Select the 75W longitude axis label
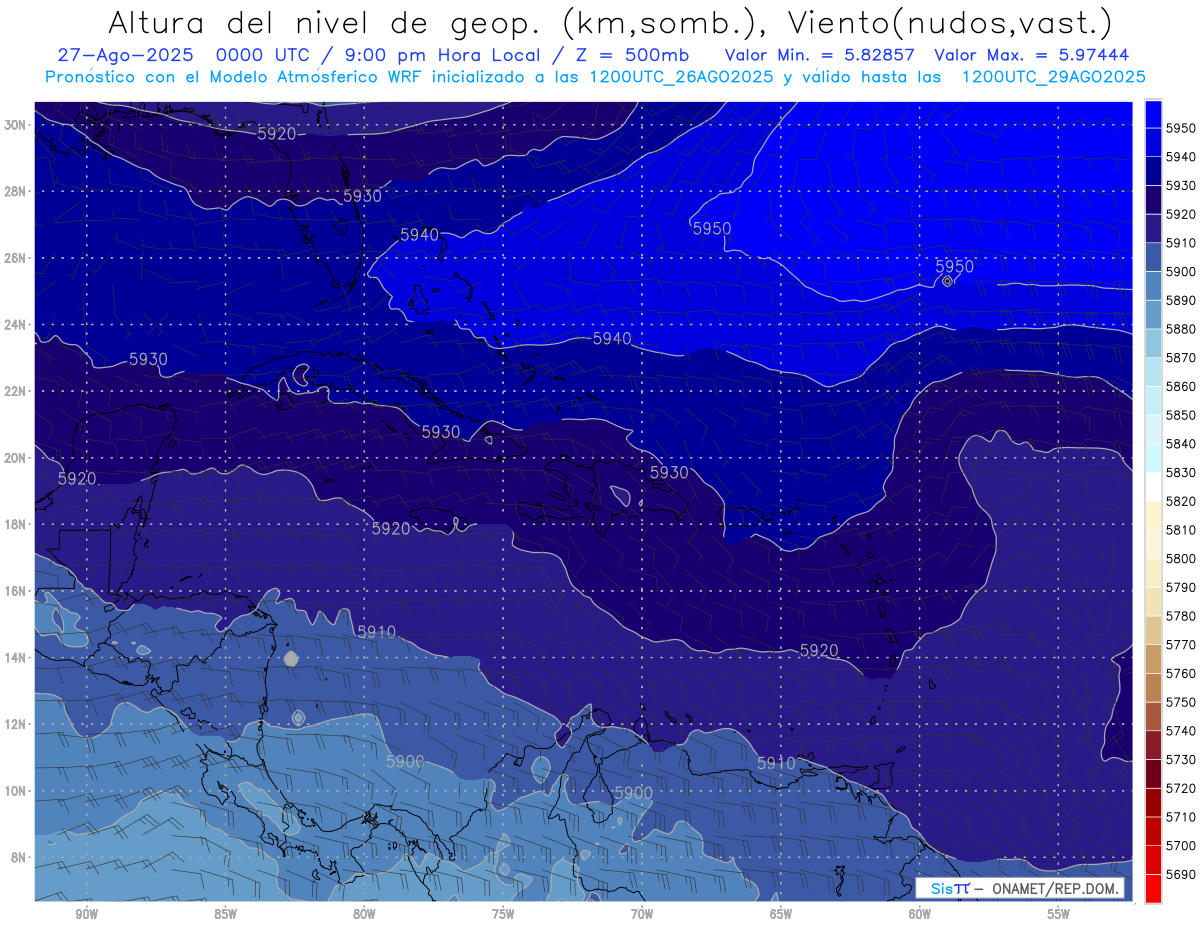The width and height of the screenshot is (1200, 927). [x=503, y=913]
